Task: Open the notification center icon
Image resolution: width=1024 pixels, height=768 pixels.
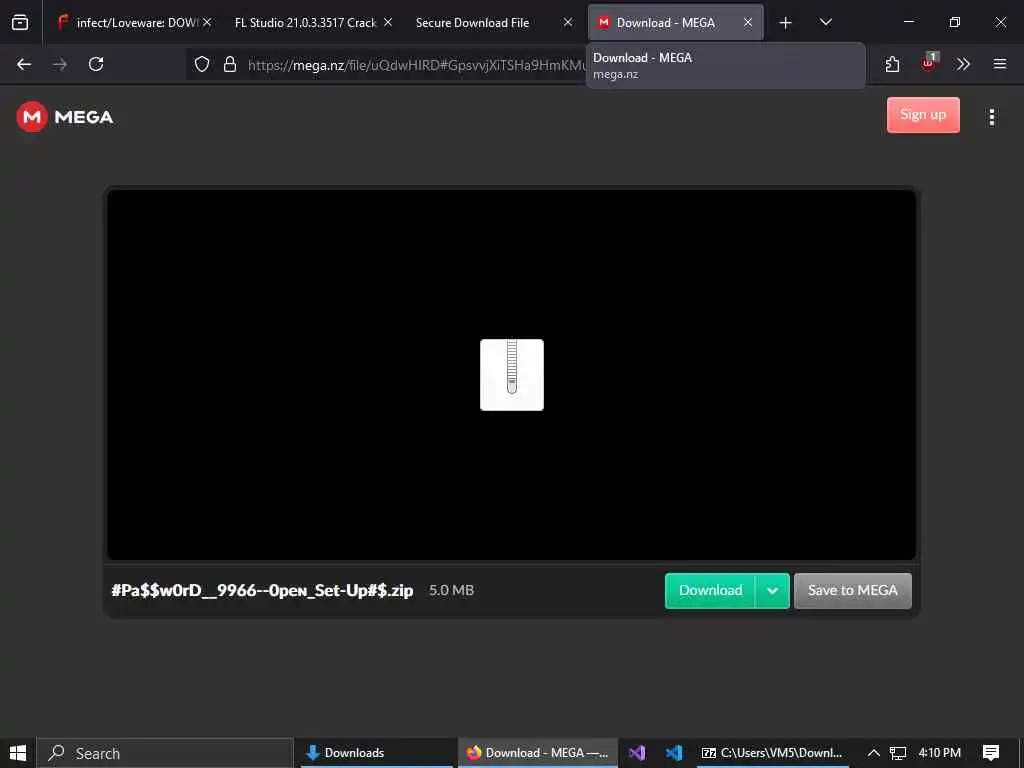Action: [991, 753]
